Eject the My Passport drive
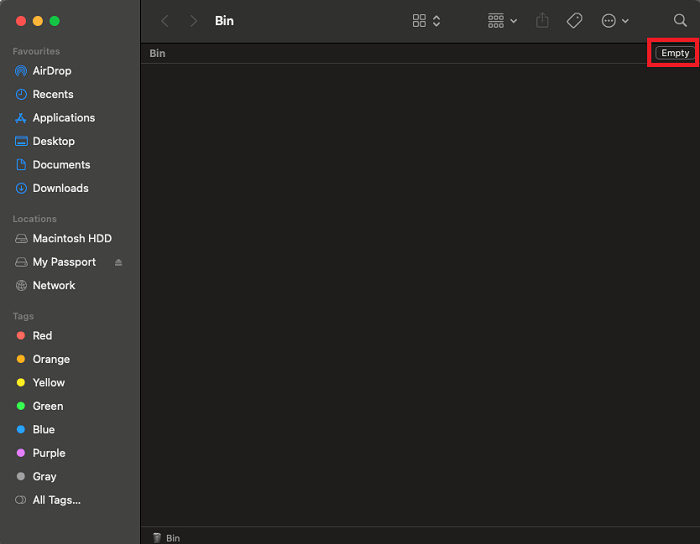This screenshot has width=700, height=544. [x=119, y=262]
